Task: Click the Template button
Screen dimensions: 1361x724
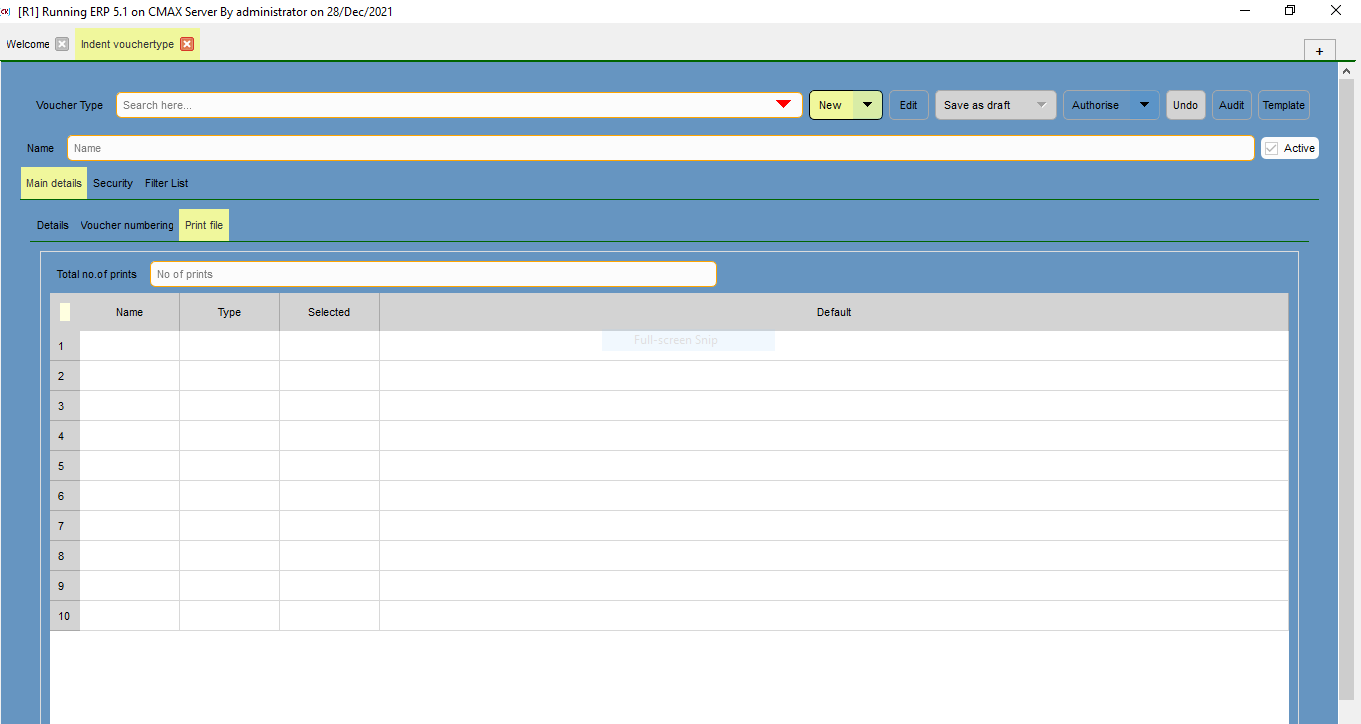Action: pyautogui.click(x=1283, y=105)
